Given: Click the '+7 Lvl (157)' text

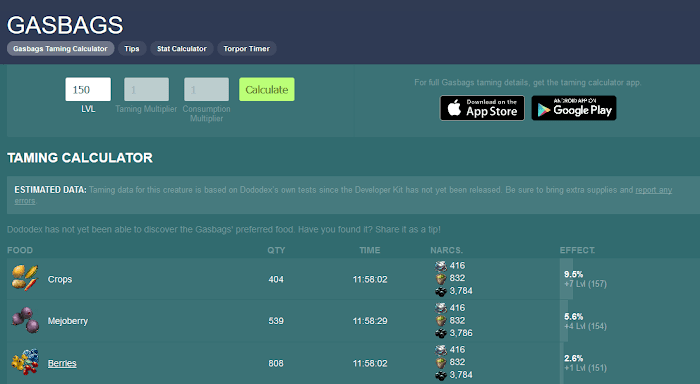Looking at the screenshot, I should tap(585, 284).
